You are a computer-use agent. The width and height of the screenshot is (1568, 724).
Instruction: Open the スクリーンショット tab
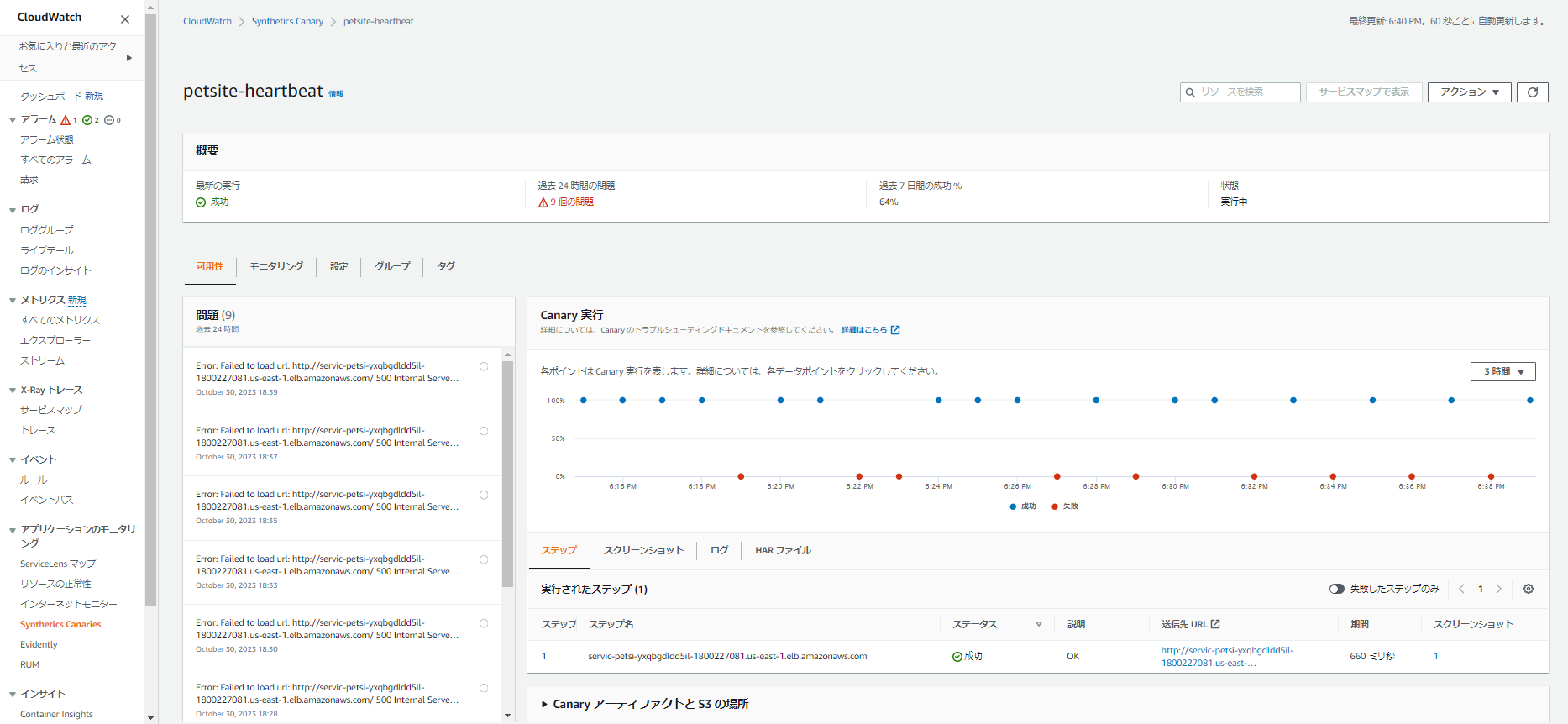click(x=643, y=550)
